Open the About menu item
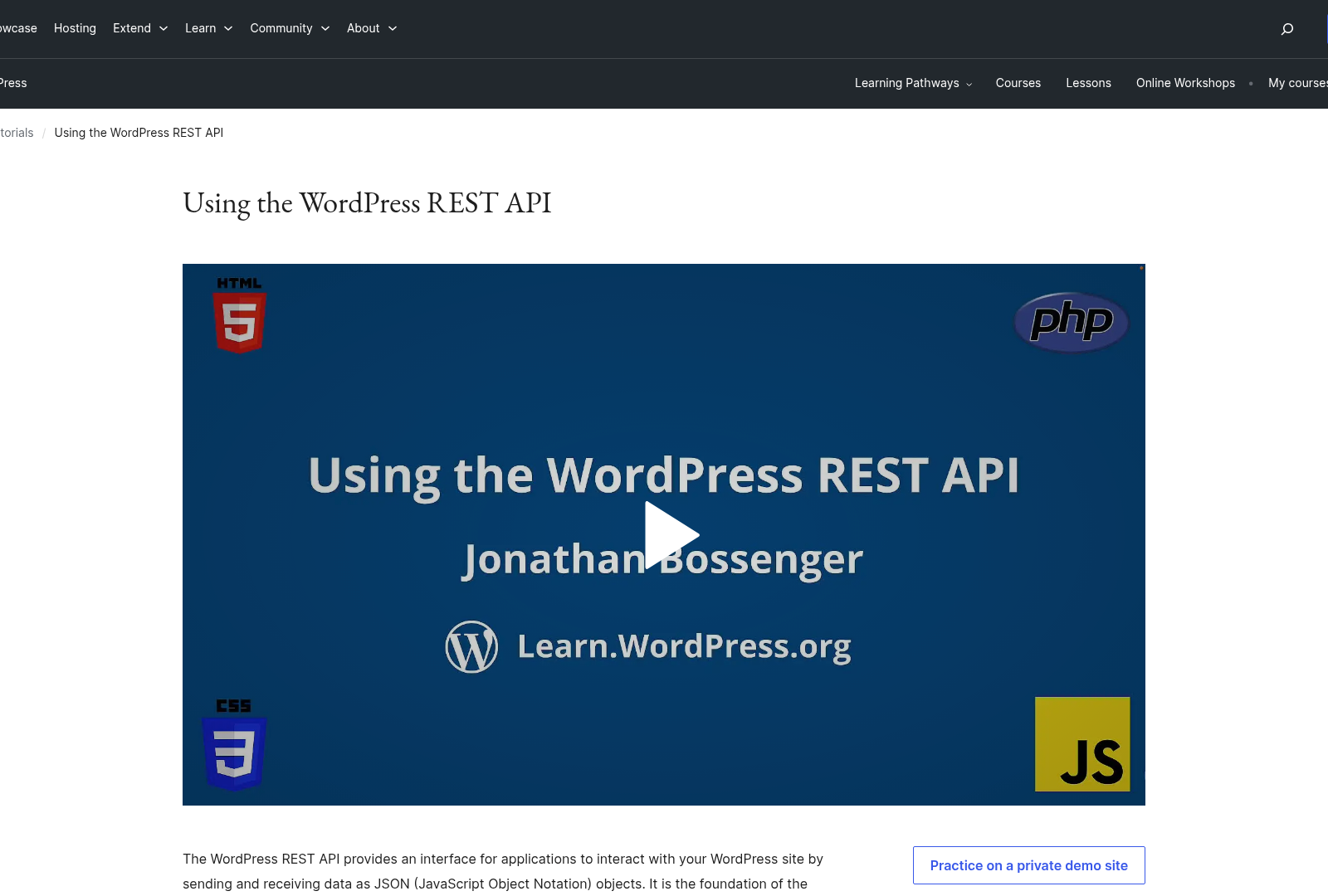The width and height of the screenshot is (1328, 896). coord(363,28)
